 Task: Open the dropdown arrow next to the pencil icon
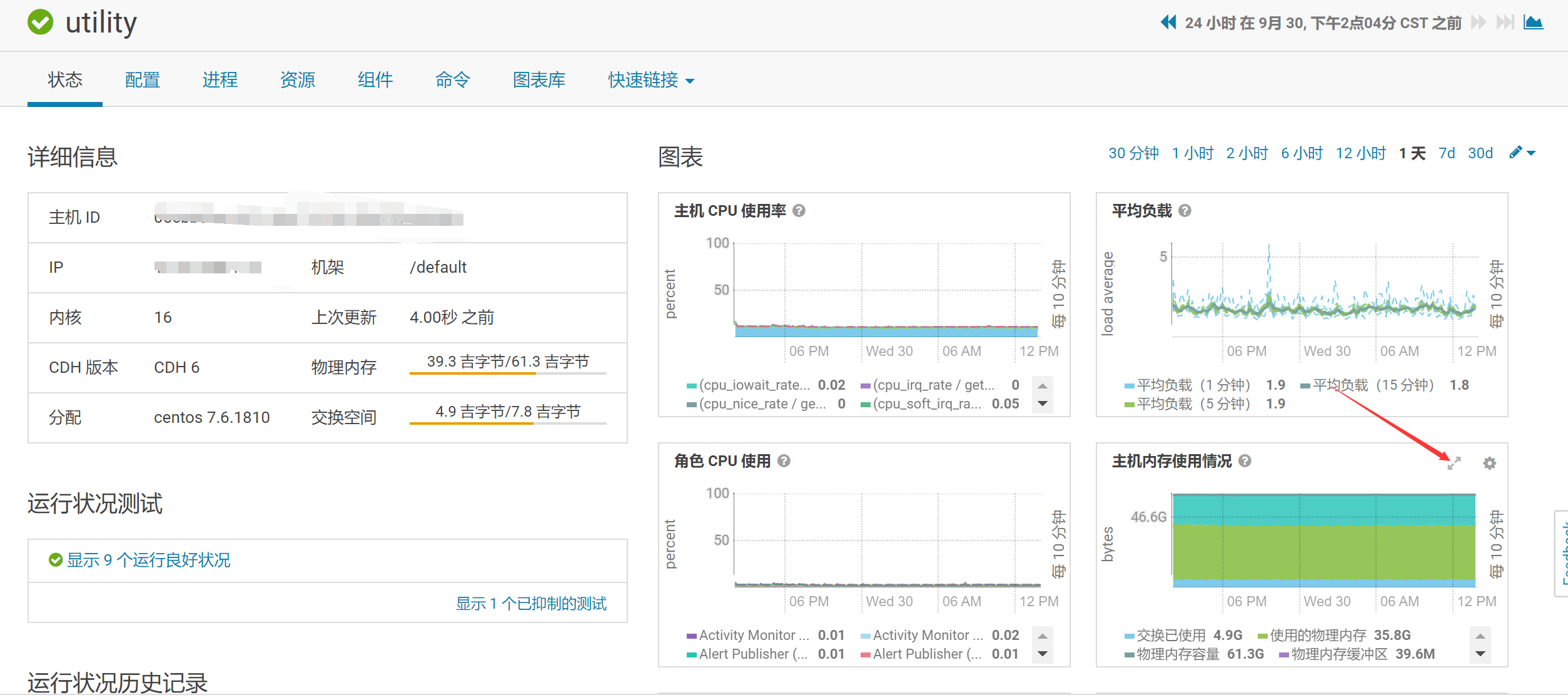(x=1530, y=153)
